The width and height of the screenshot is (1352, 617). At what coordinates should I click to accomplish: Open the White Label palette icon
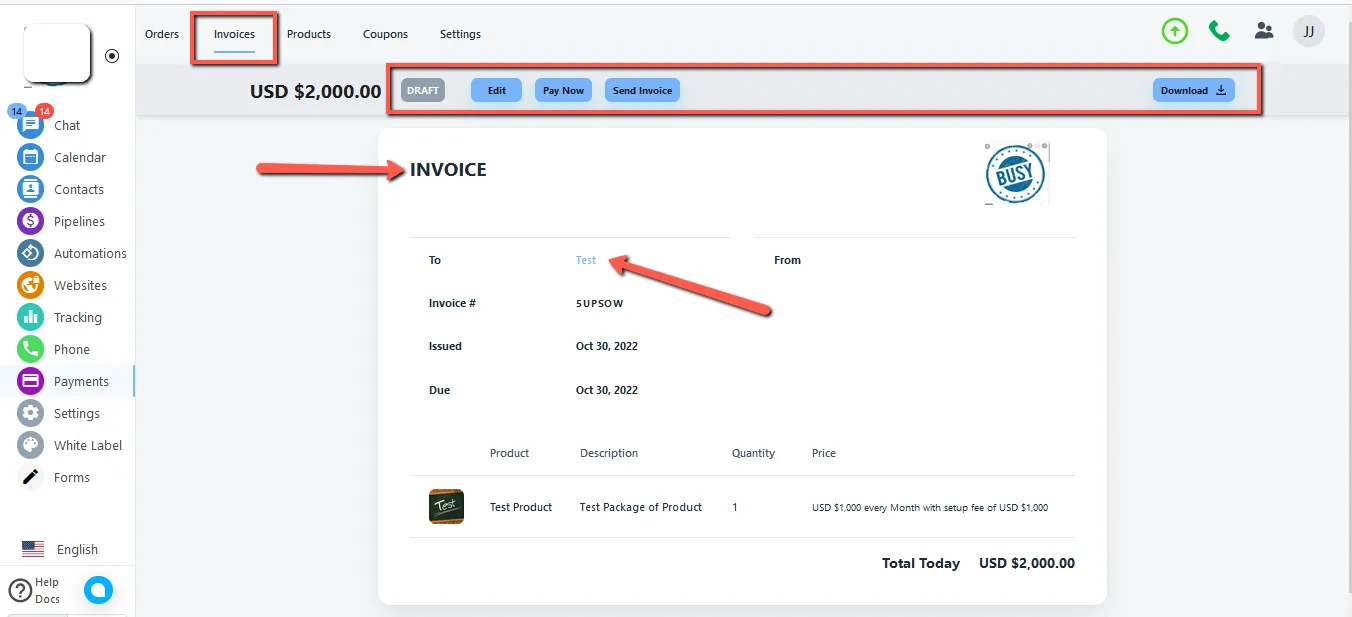31,445
